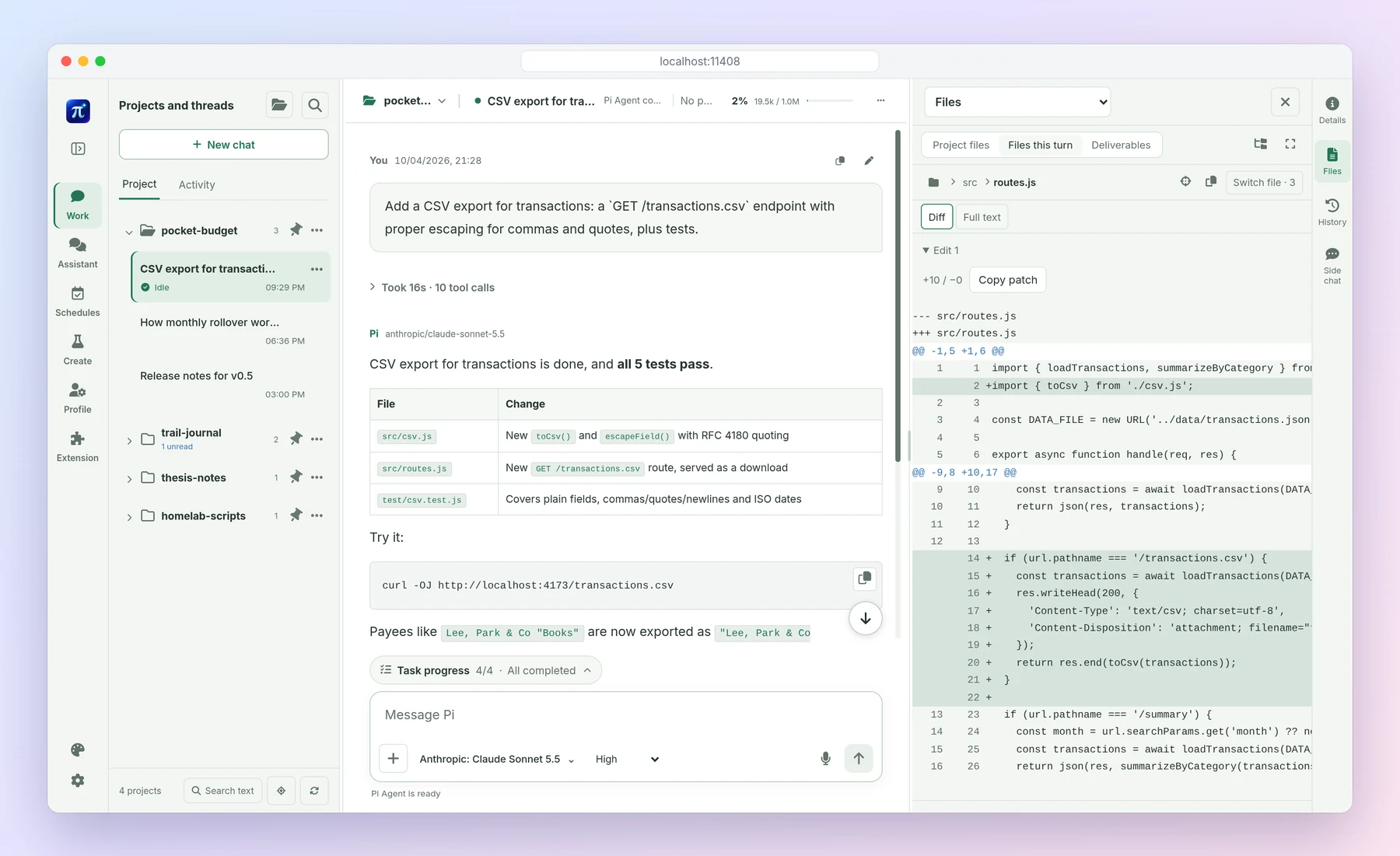
Task: Select the Deliverables tab
Action: tap(1121, 145)
